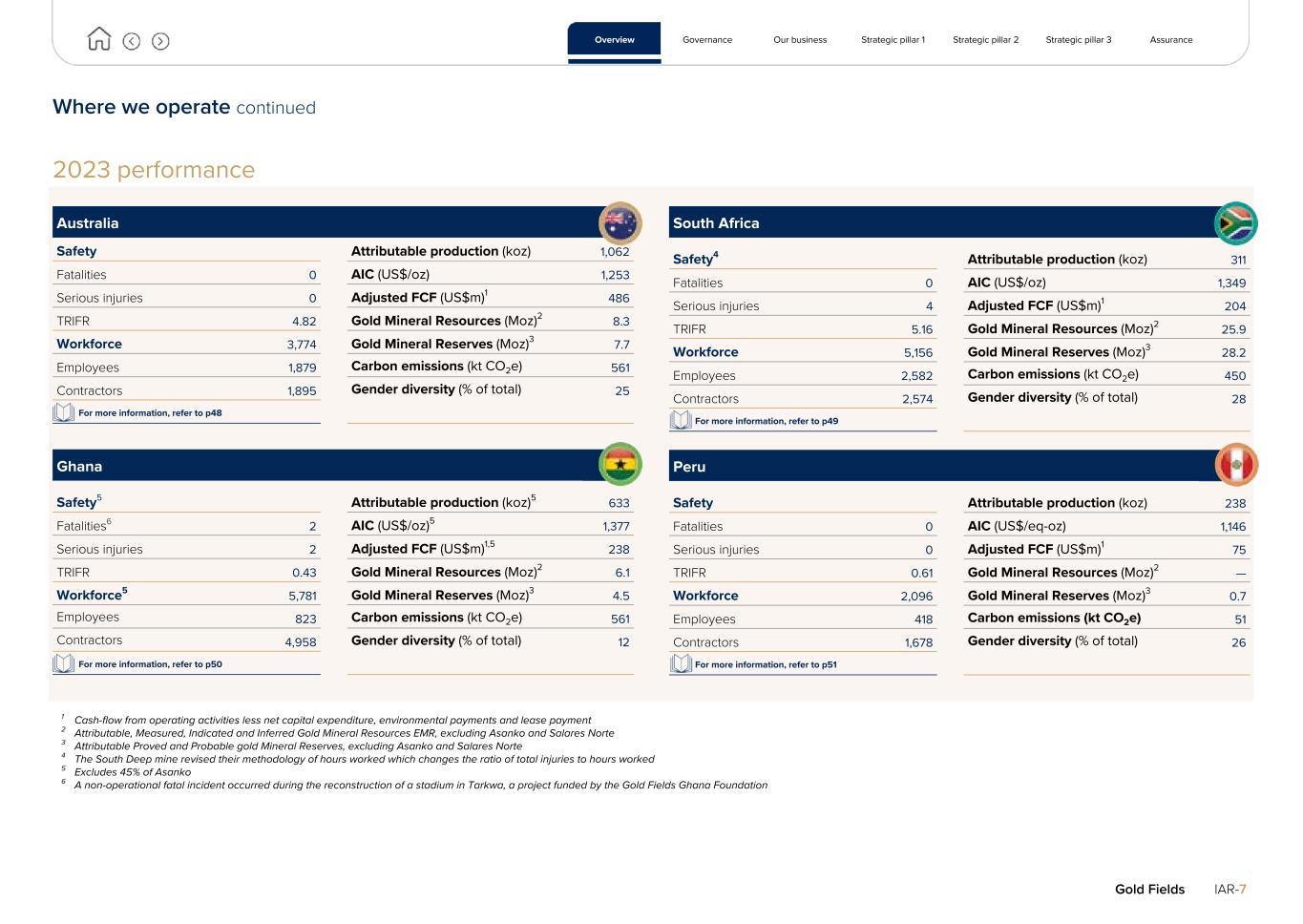
Task: Open the Our business tab
Action: pos(800,40)
